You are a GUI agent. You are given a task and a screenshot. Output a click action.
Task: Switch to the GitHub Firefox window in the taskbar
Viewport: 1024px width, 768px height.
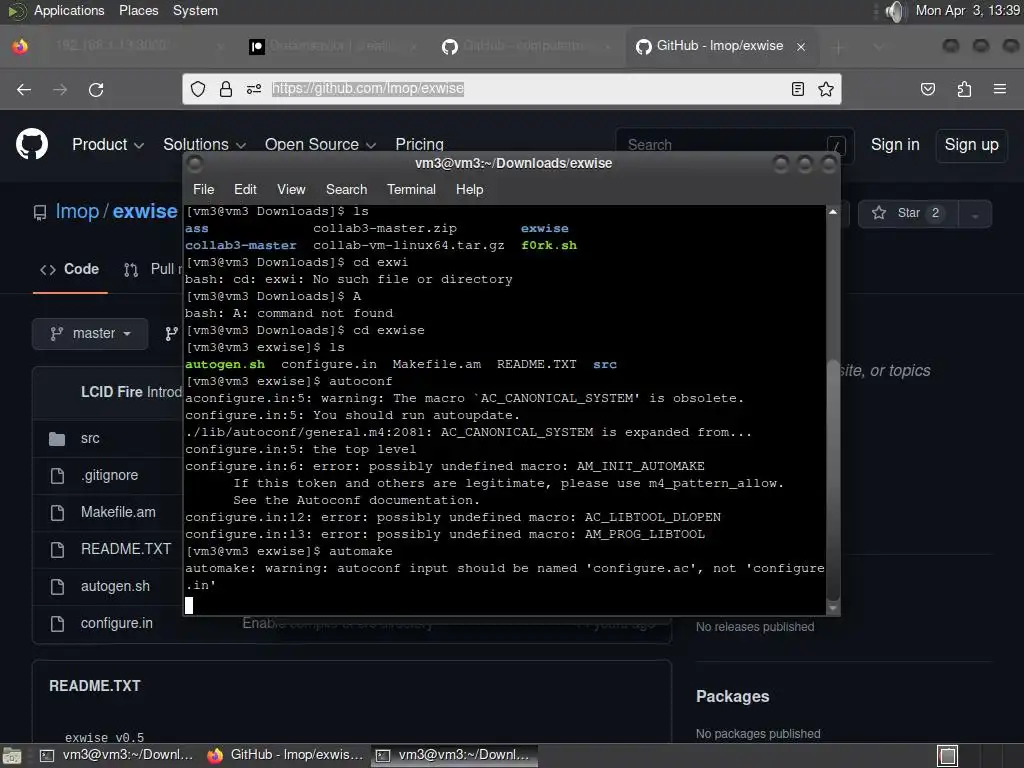point(285,756)
